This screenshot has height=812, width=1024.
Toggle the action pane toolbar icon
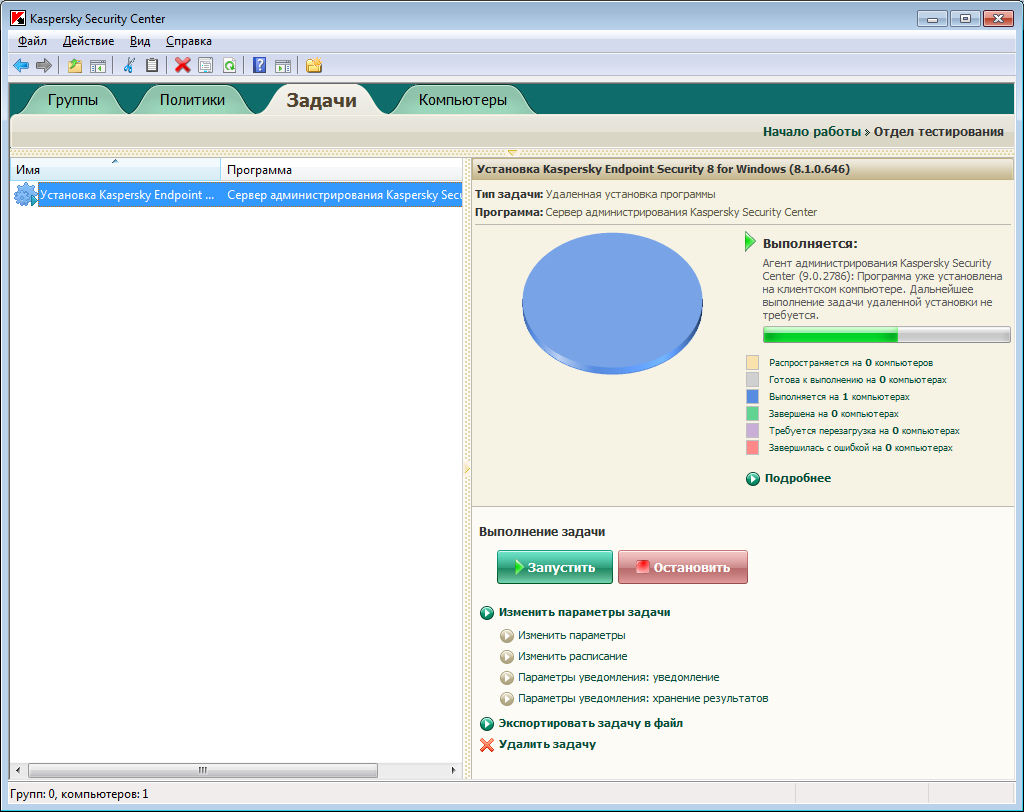(x=283, y=65)
